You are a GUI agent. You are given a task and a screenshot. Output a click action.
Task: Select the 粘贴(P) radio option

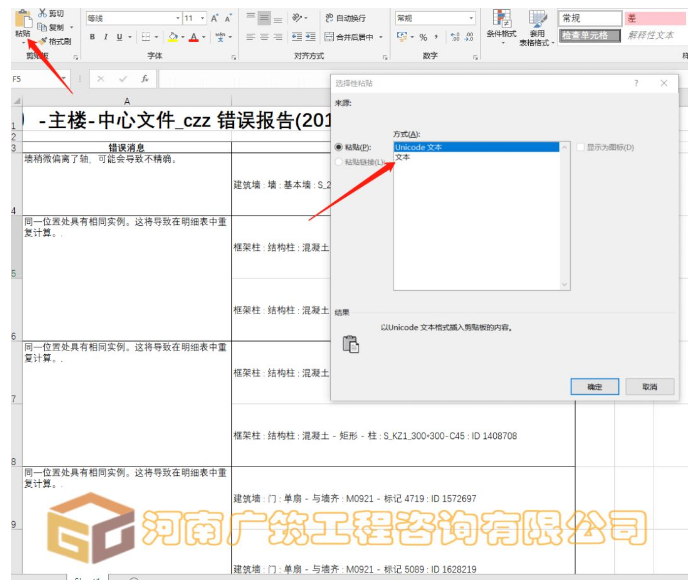[339, 147]
